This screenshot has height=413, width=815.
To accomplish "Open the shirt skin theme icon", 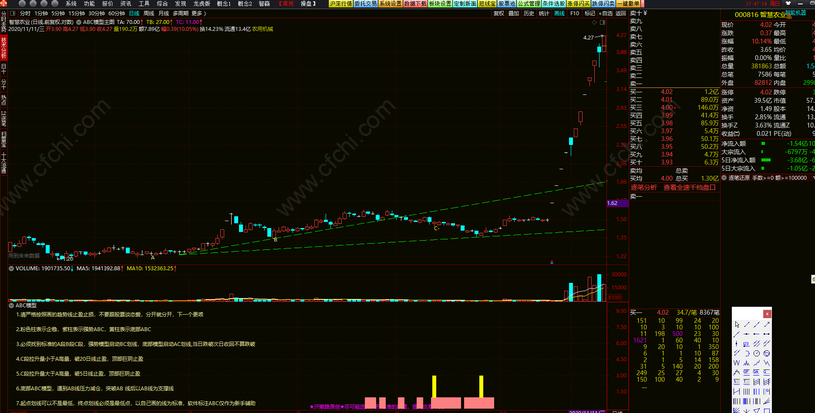I will pyautogui.click(x=788, y=4).
